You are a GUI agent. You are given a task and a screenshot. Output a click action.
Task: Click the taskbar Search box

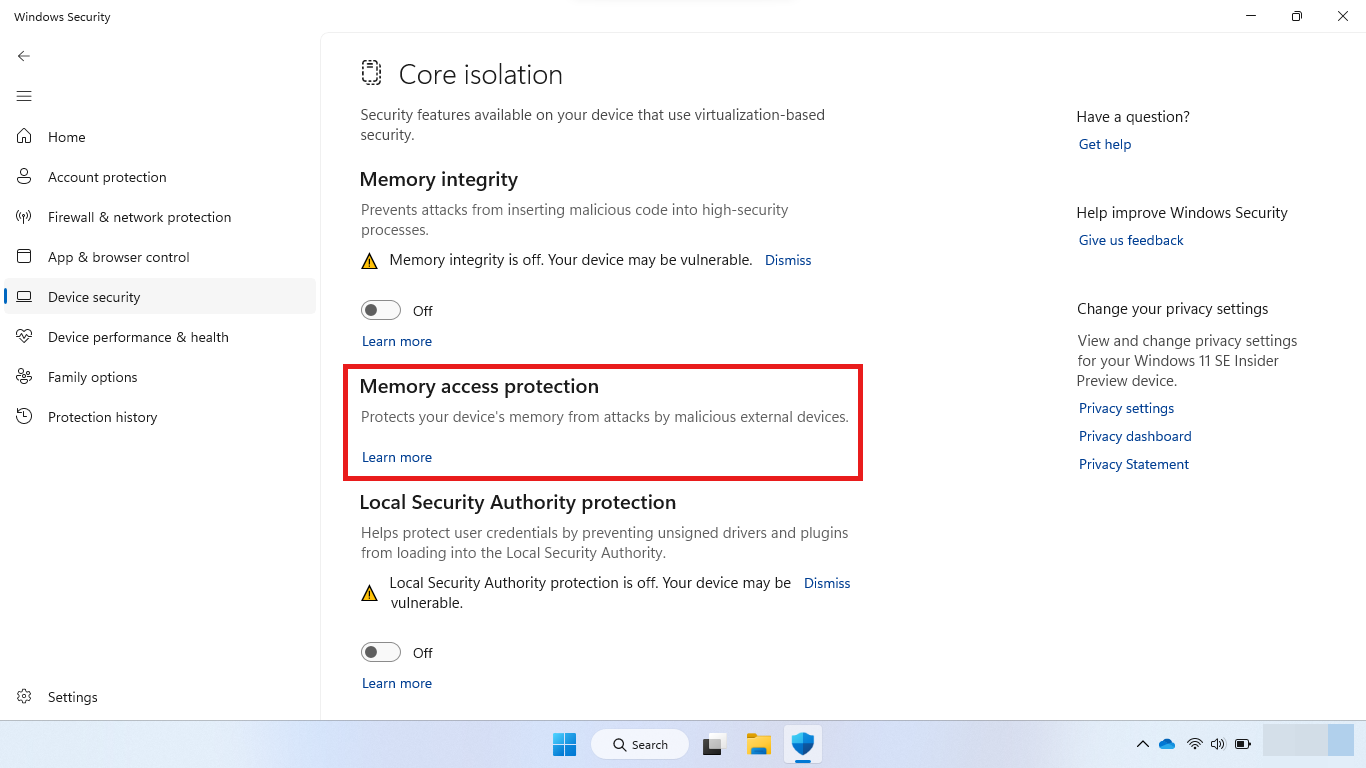point(640,745)
